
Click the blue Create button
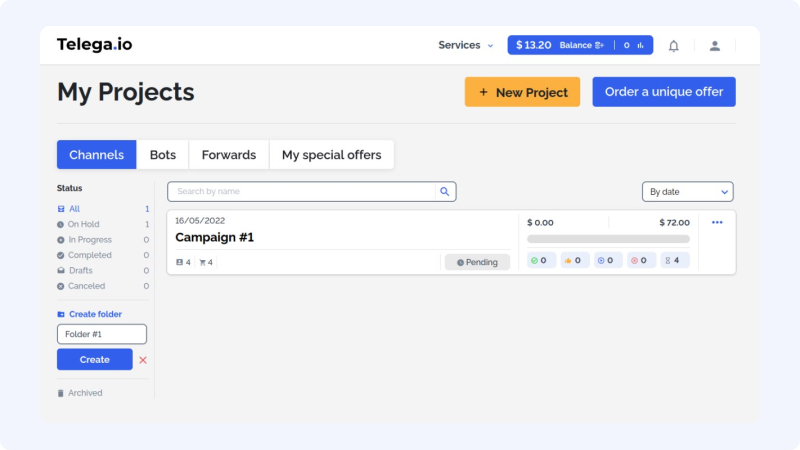pos(94,360)
